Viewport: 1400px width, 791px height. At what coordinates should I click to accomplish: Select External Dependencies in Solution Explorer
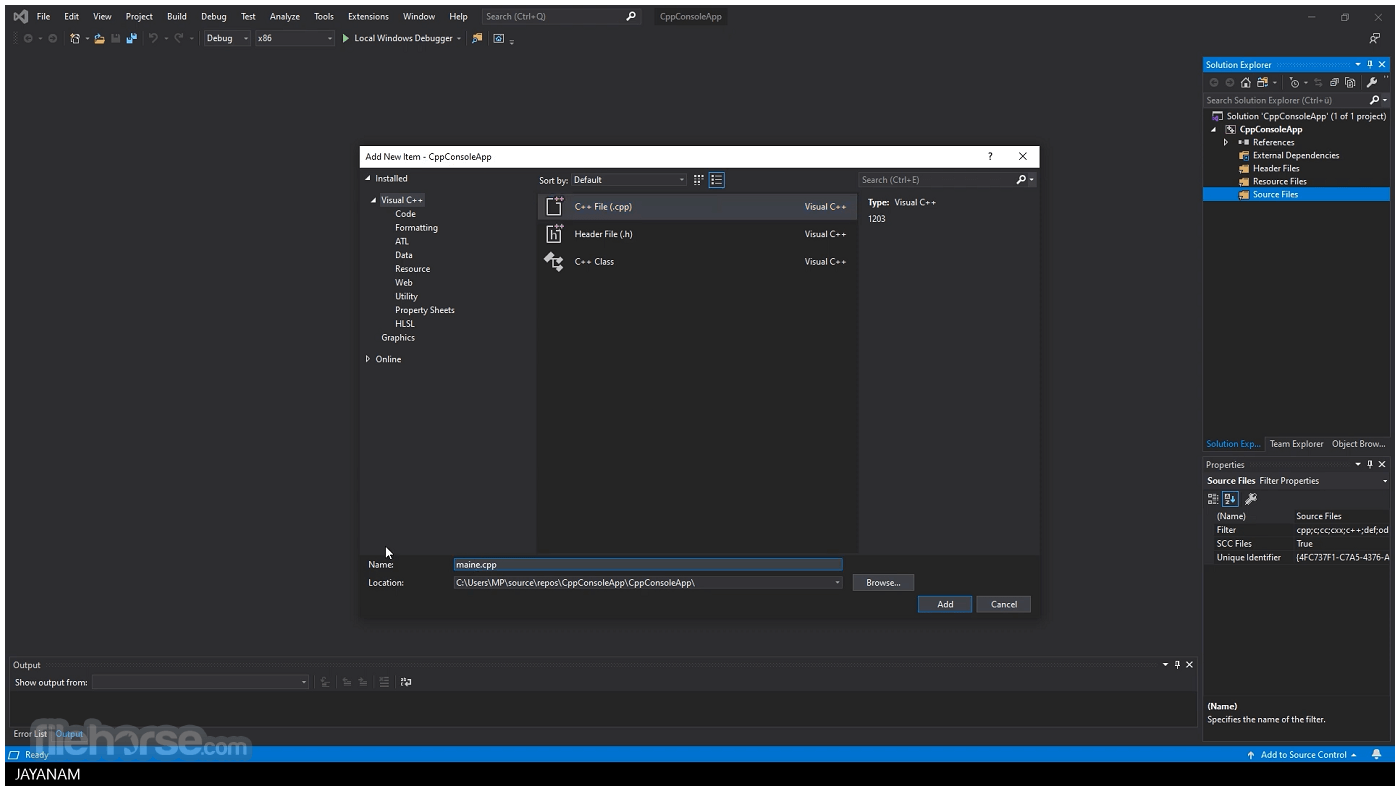1296,155
